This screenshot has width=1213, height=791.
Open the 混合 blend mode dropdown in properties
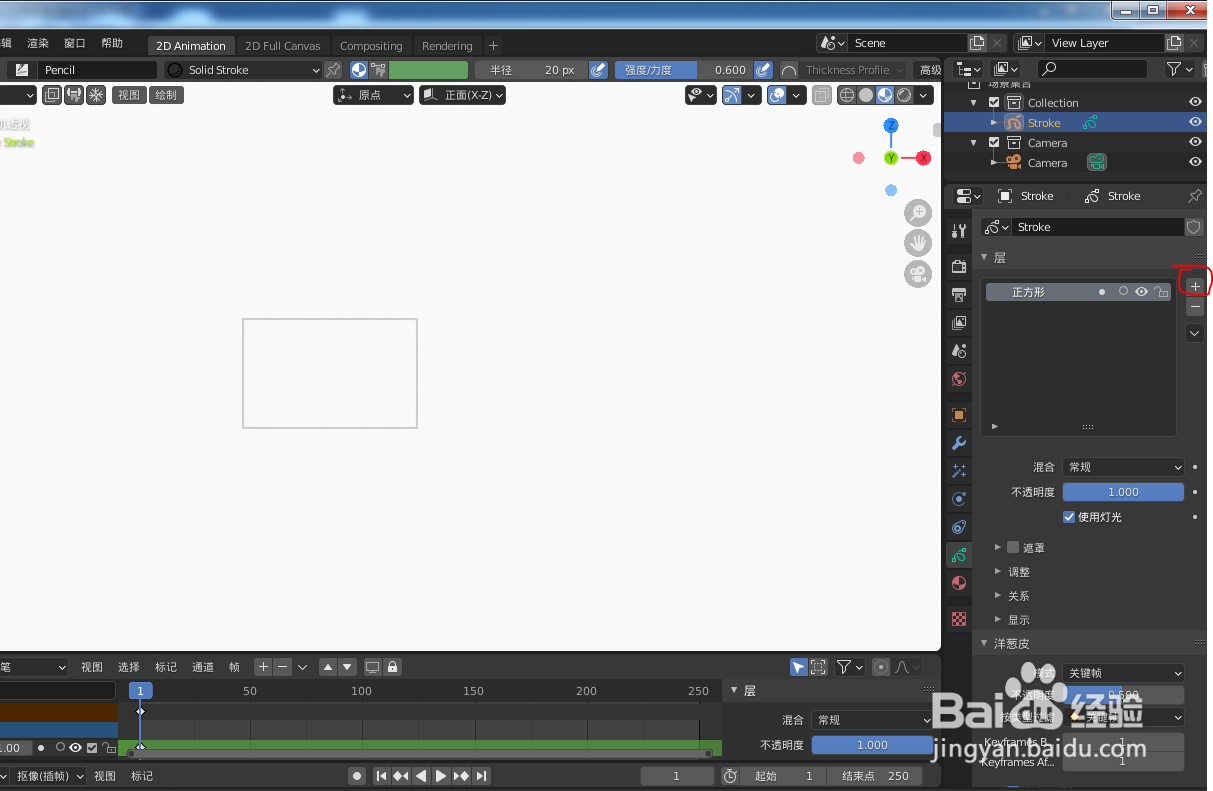[x=1123, y=467]
